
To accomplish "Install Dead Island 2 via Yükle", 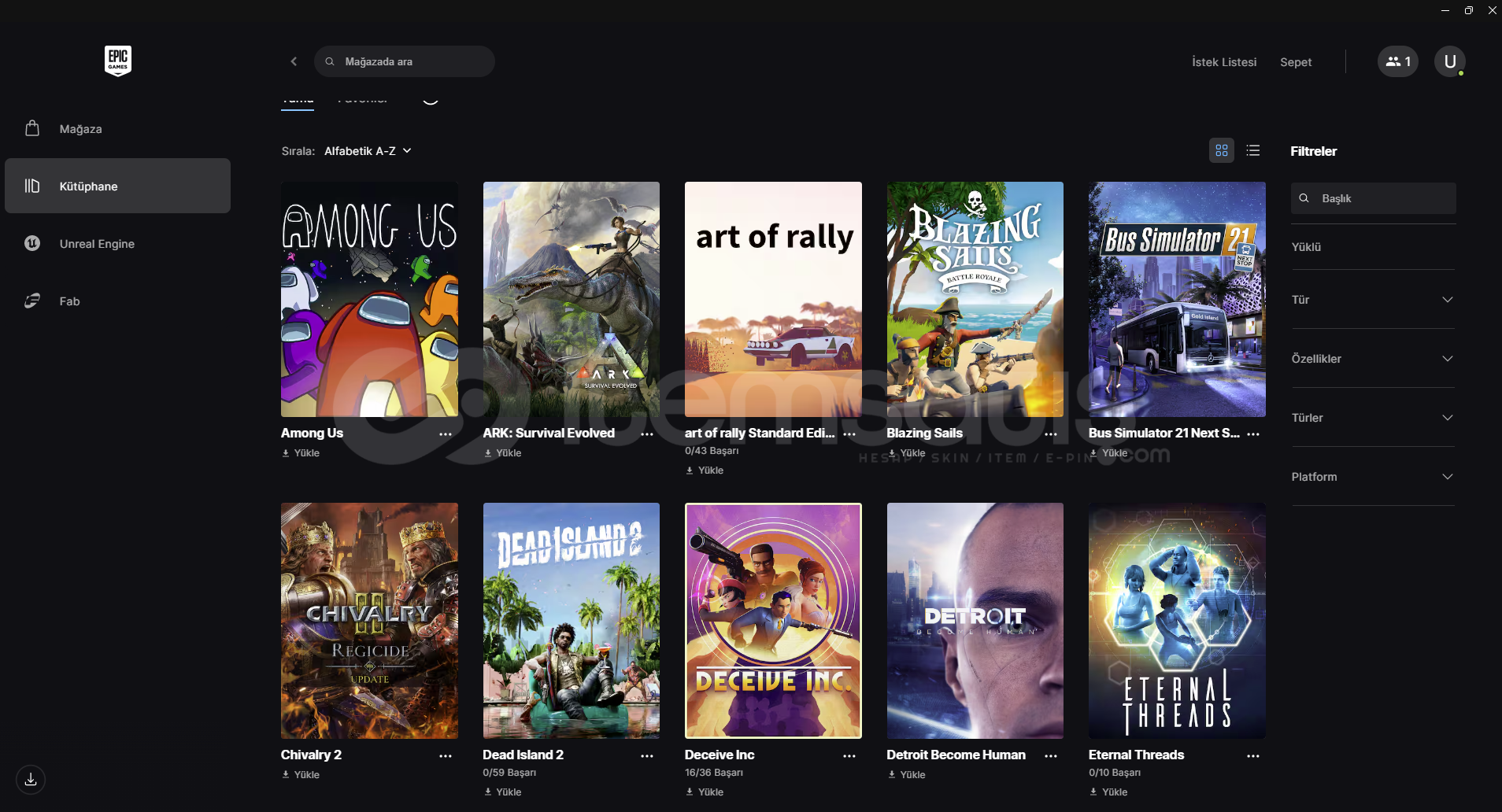I will [x=503, y=792].
